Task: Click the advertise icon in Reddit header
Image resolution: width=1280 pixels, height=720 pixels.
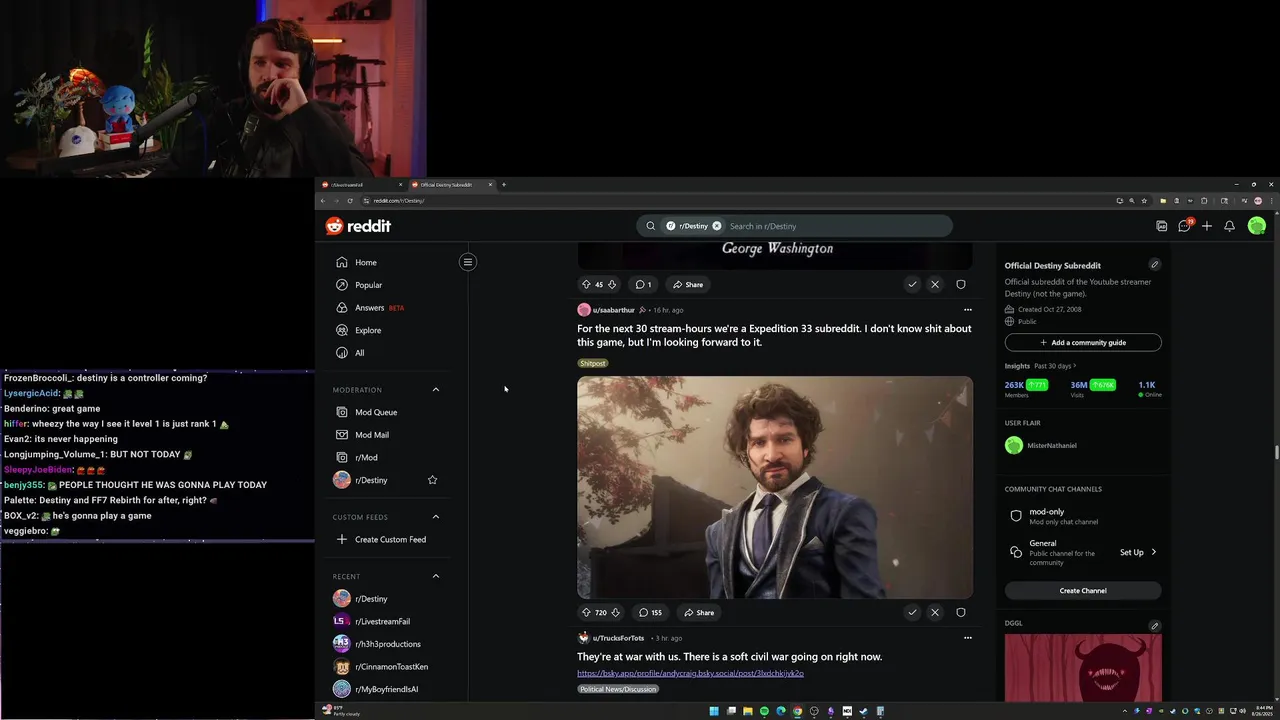Action: pos(1161,226)
